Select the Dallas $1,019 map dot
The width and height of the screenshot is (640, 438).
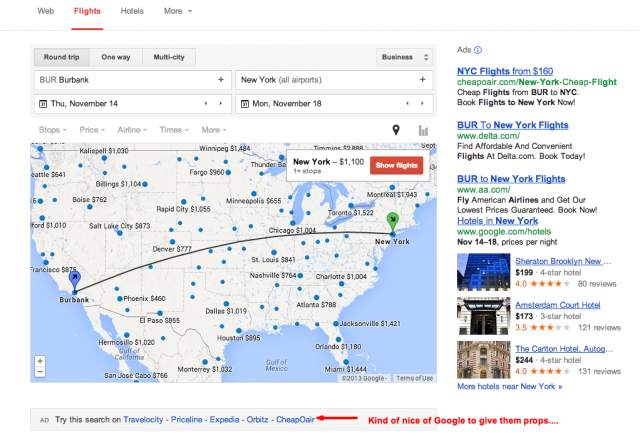[x=226, y=304]
